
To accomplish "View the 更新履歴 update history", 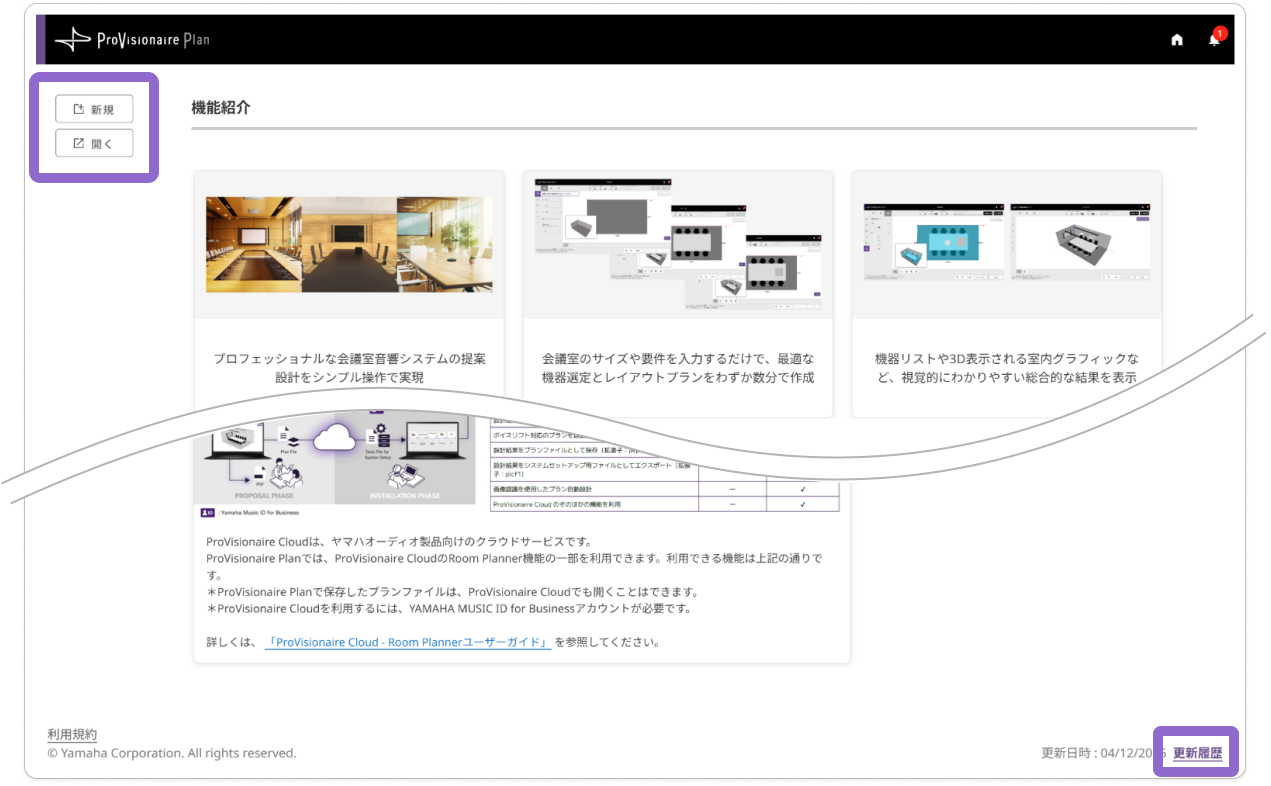I will [x=1198, y=753].
